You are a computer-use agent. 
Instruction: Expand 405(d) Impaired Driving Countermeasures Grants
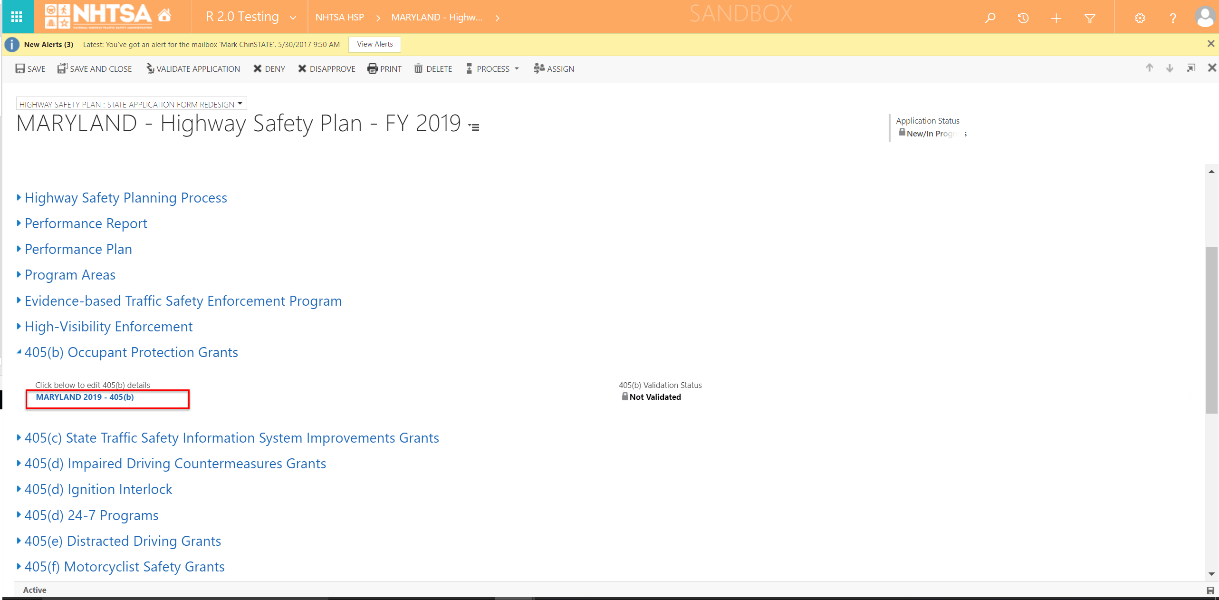[x=171, y=464]
